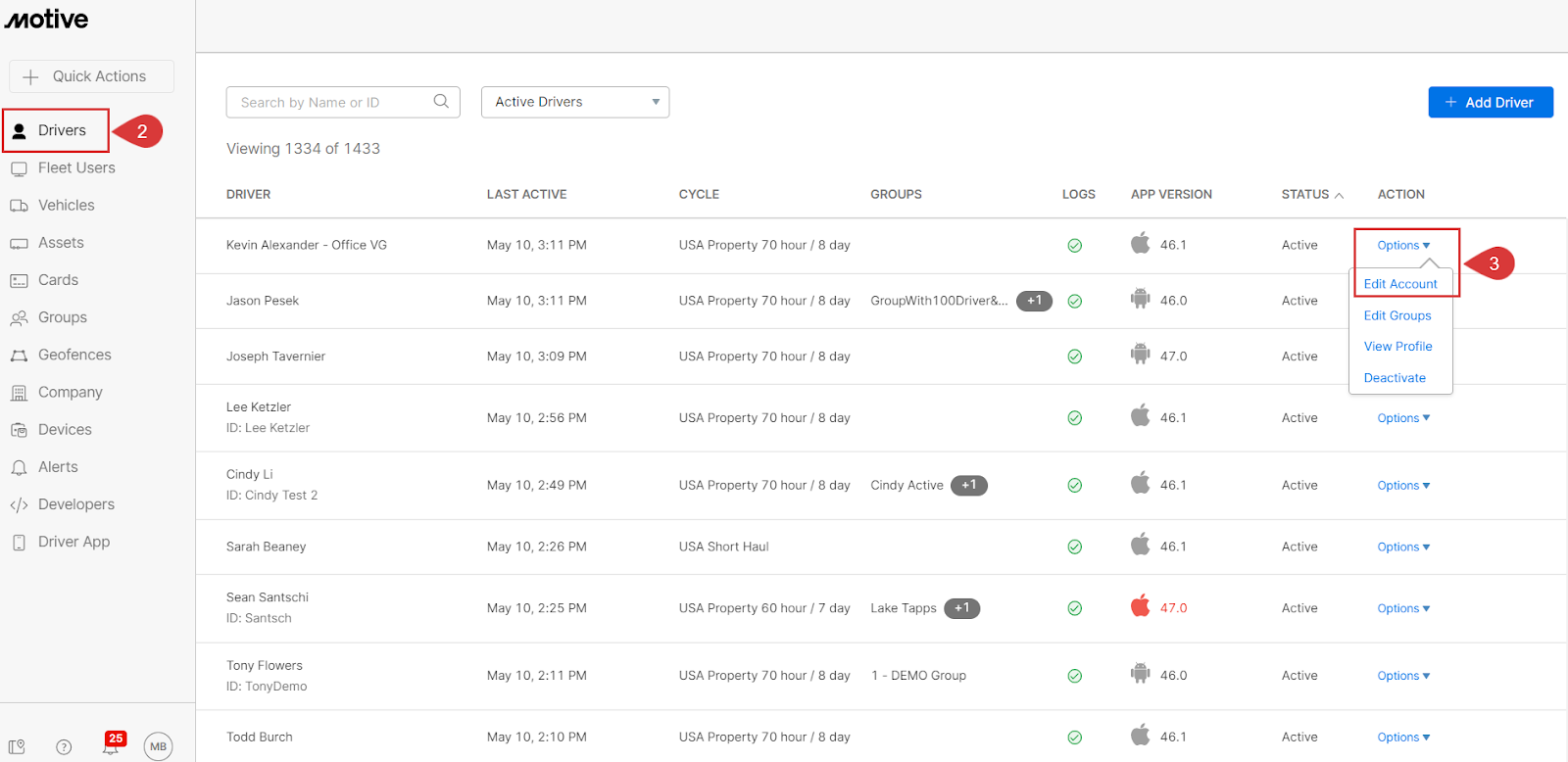
Task: Select Assets in the sidebar
Action: coord(47,242)
